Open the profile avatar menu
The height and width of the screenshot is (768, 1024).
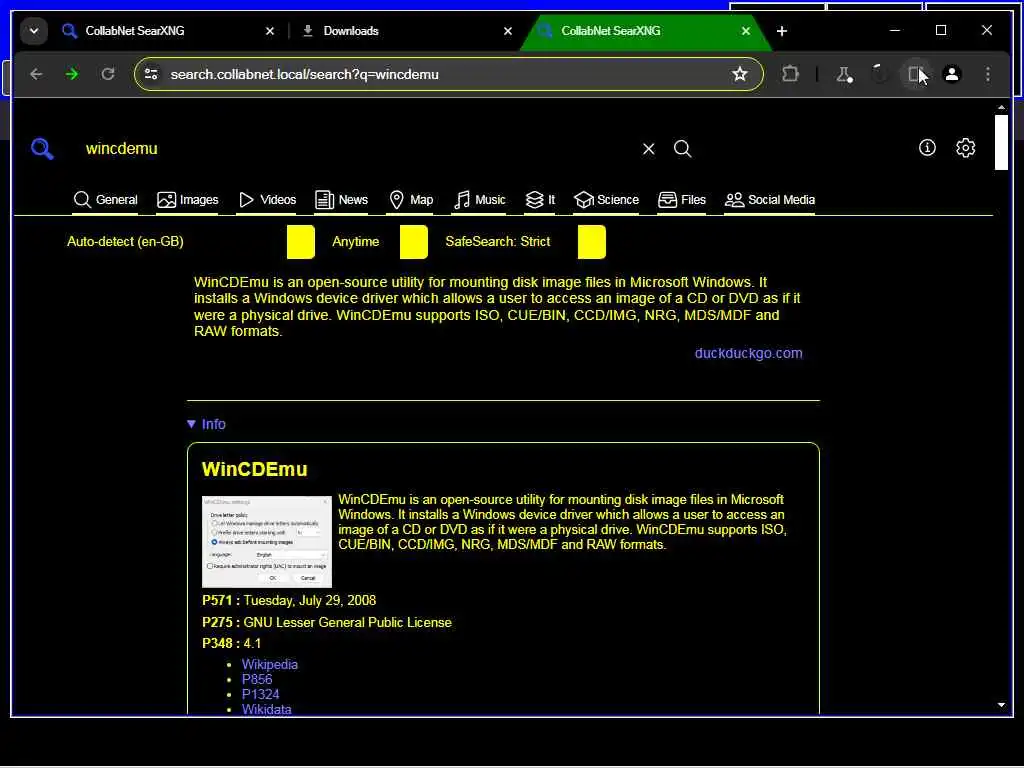(x=952, y=74)
